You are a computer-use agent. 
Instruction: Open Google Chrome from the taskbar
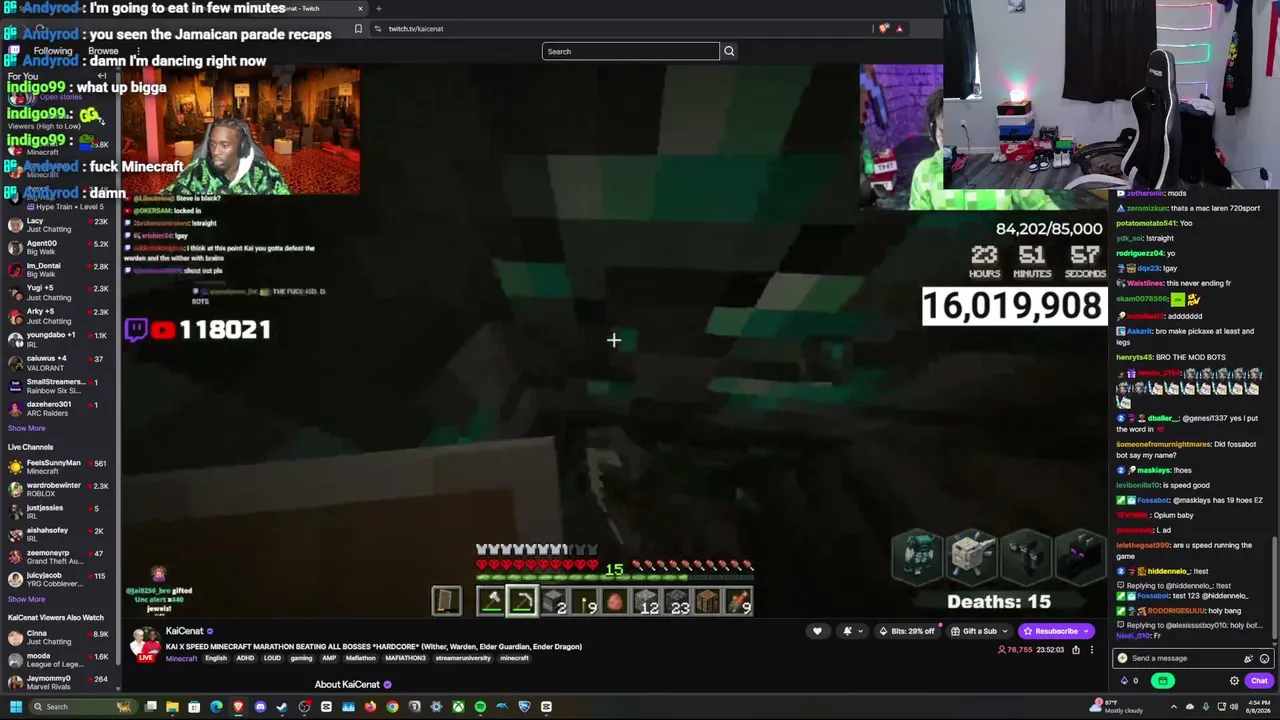click(392, 707)
